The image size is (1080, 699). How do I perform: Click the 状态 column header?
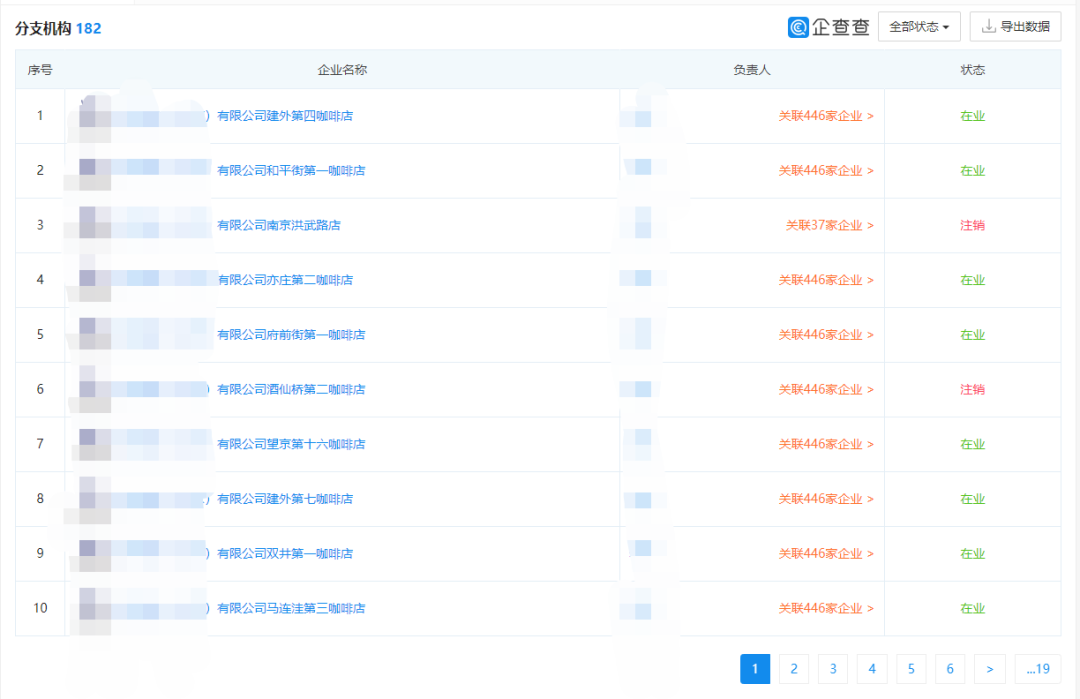click(972, 70)
